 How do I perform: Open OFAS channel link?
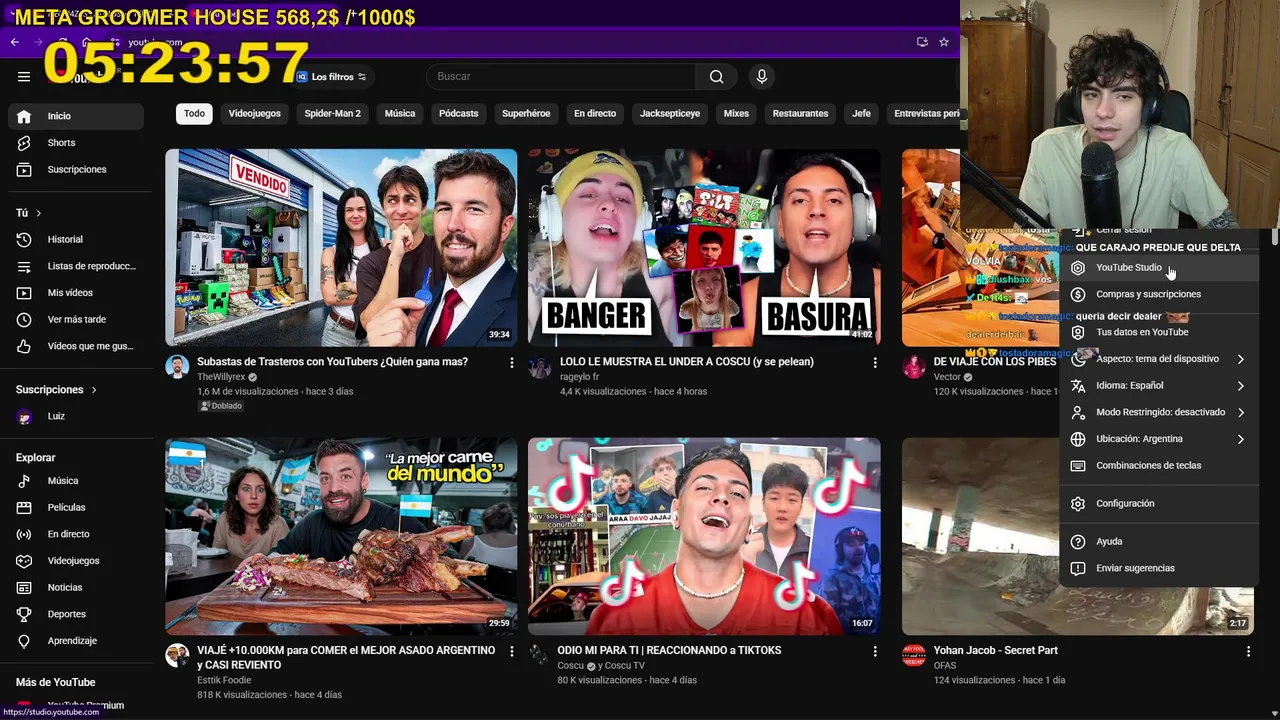tap(945, 666)
